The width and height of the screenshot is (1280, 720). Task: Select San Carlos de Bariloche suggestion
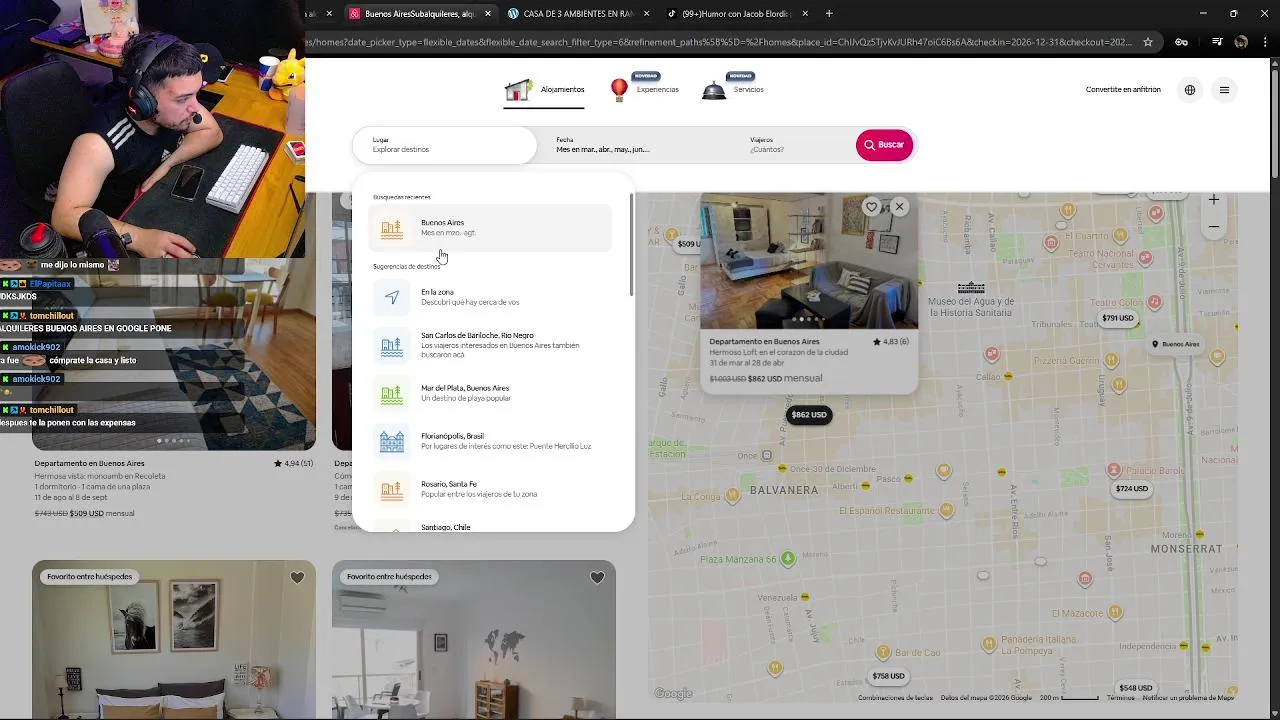(x=490, y=345)
